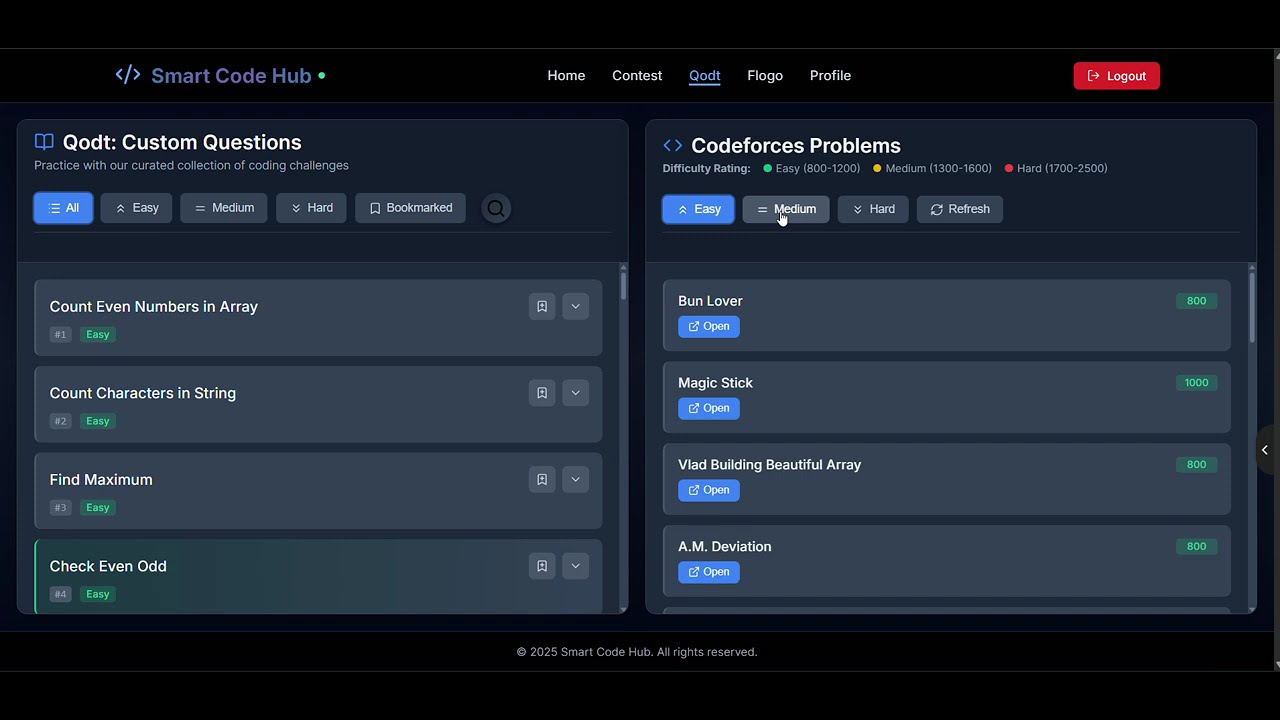The width and height of the screenshot is (1280, 720).
Task: Expand Count Even Numbers in Array details
Action: click(x=575, y=306)
